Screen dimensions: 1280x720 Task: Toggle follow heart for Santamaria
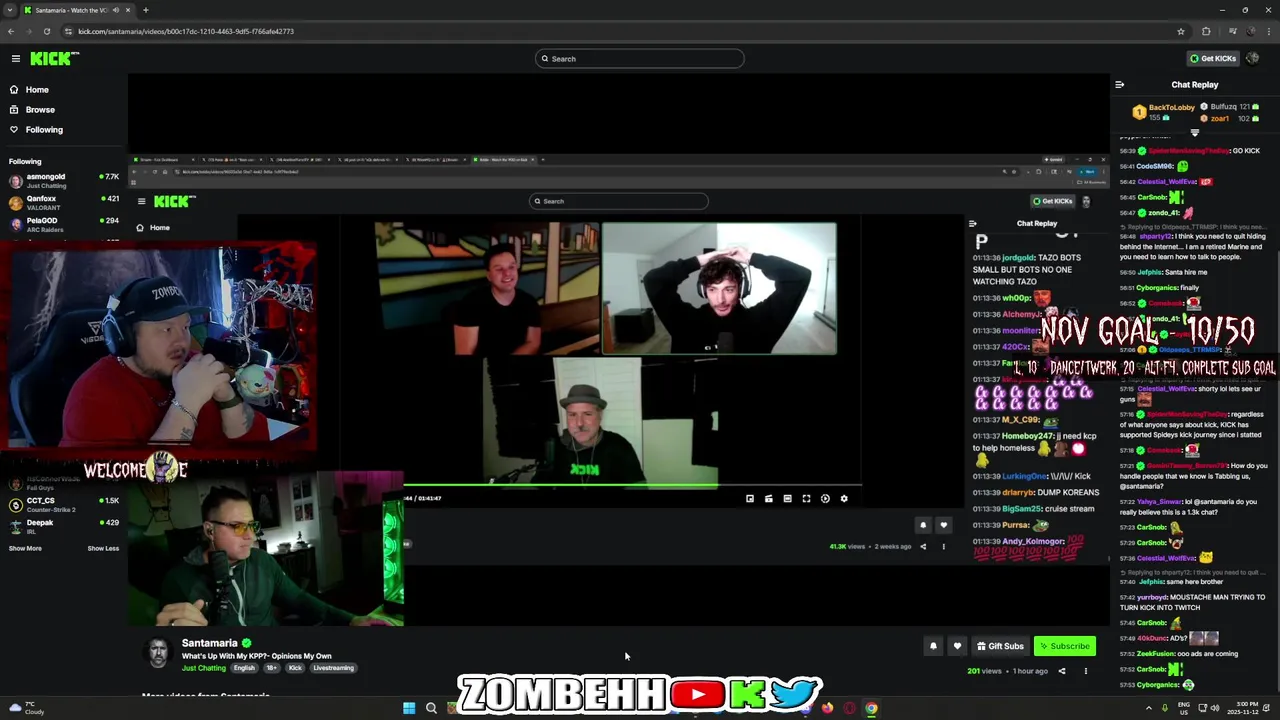coord(957,646)
